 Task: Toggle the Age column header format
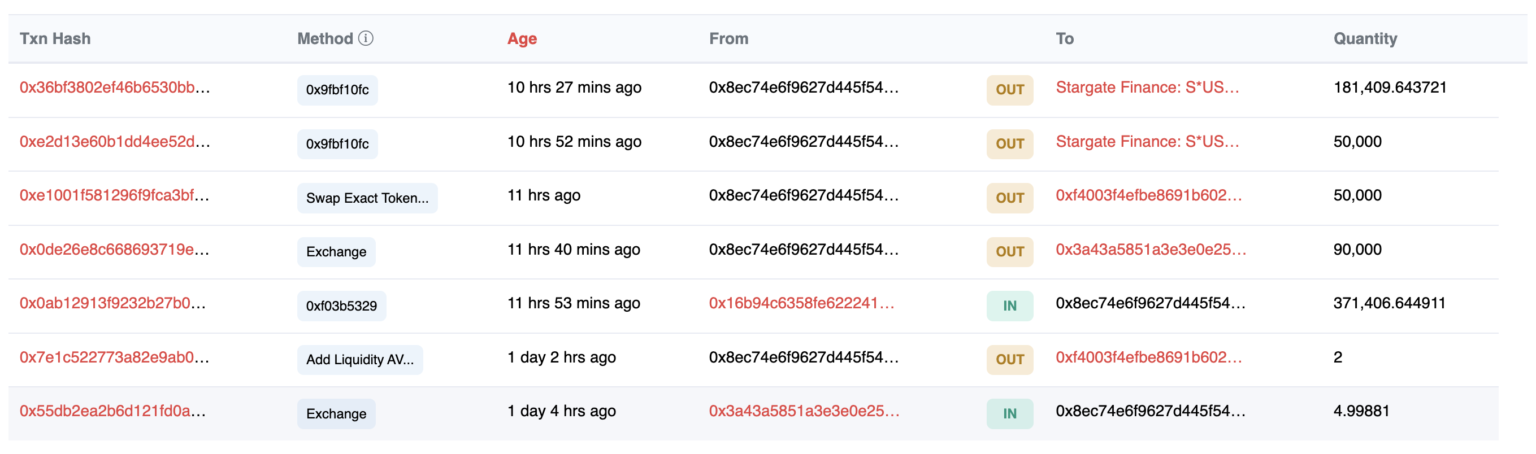tap(522, 39)
